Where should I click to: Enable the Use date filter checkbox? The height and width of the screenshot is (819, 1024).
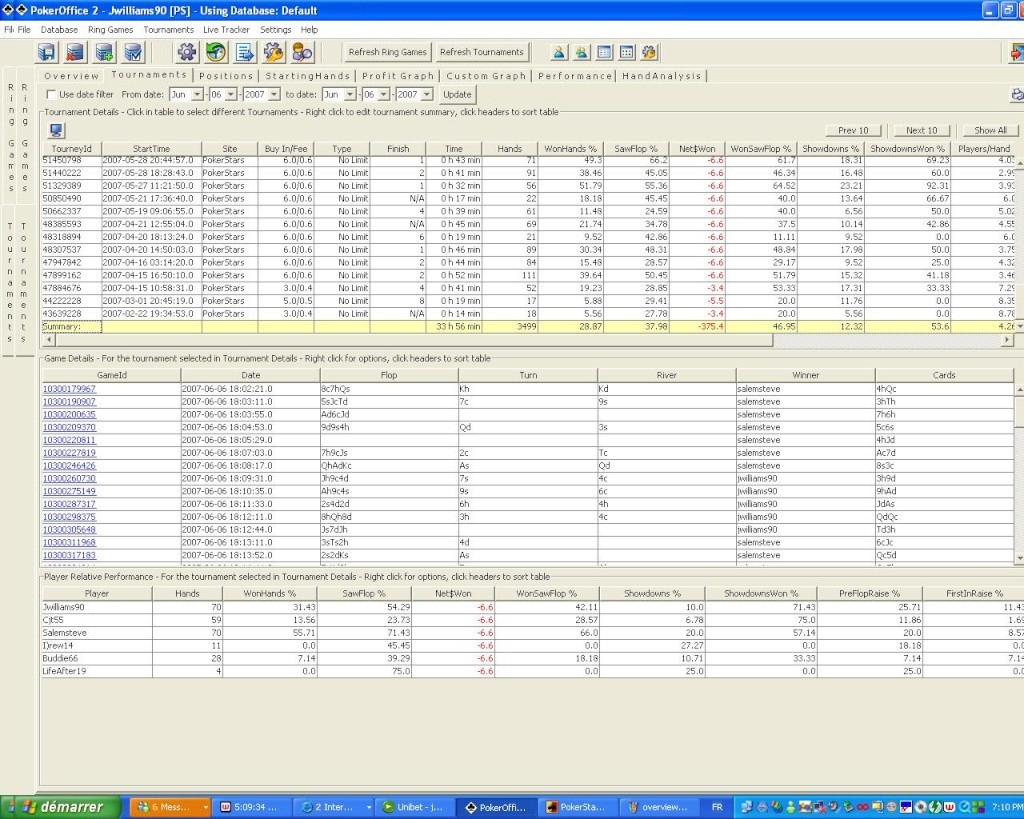click(52, 95)
